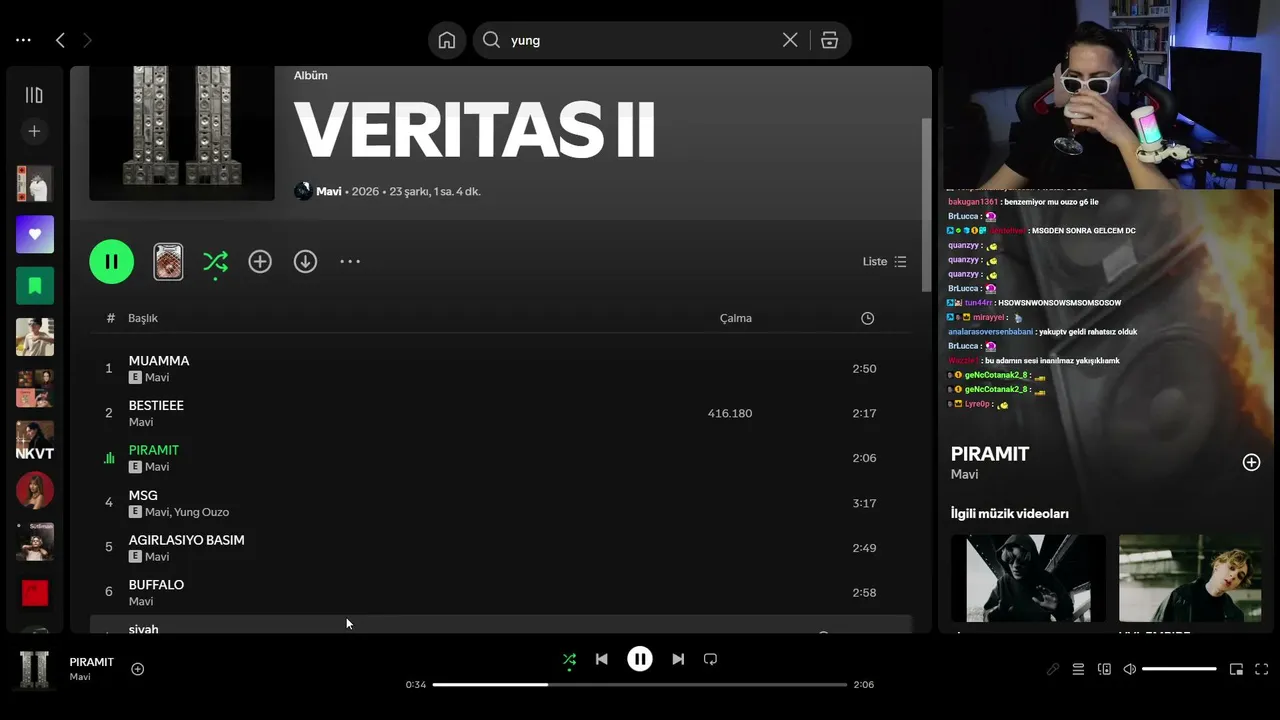The image size is (1280, 720).
Task: Open Mavi artist link in right panel
Action: [x=964, y=474]
